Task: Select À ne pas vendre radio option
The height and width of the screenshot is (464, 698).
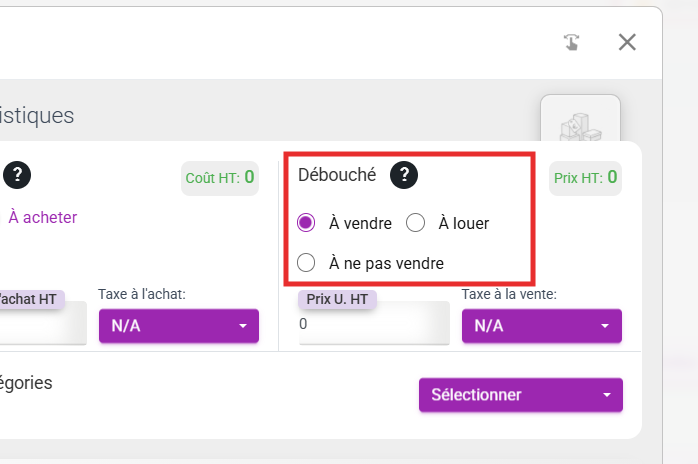Action: point(306,263)
